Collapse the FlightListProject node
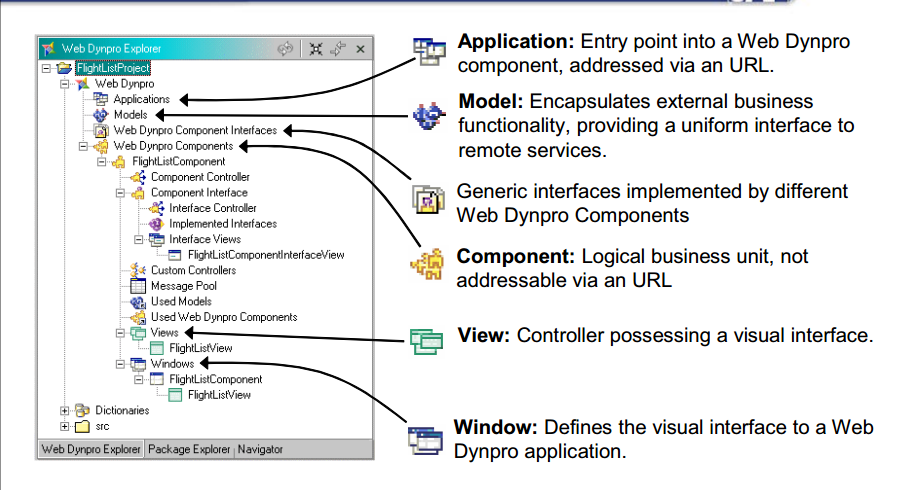Screen dimensions: 908x490 click(x=46, y=68)
